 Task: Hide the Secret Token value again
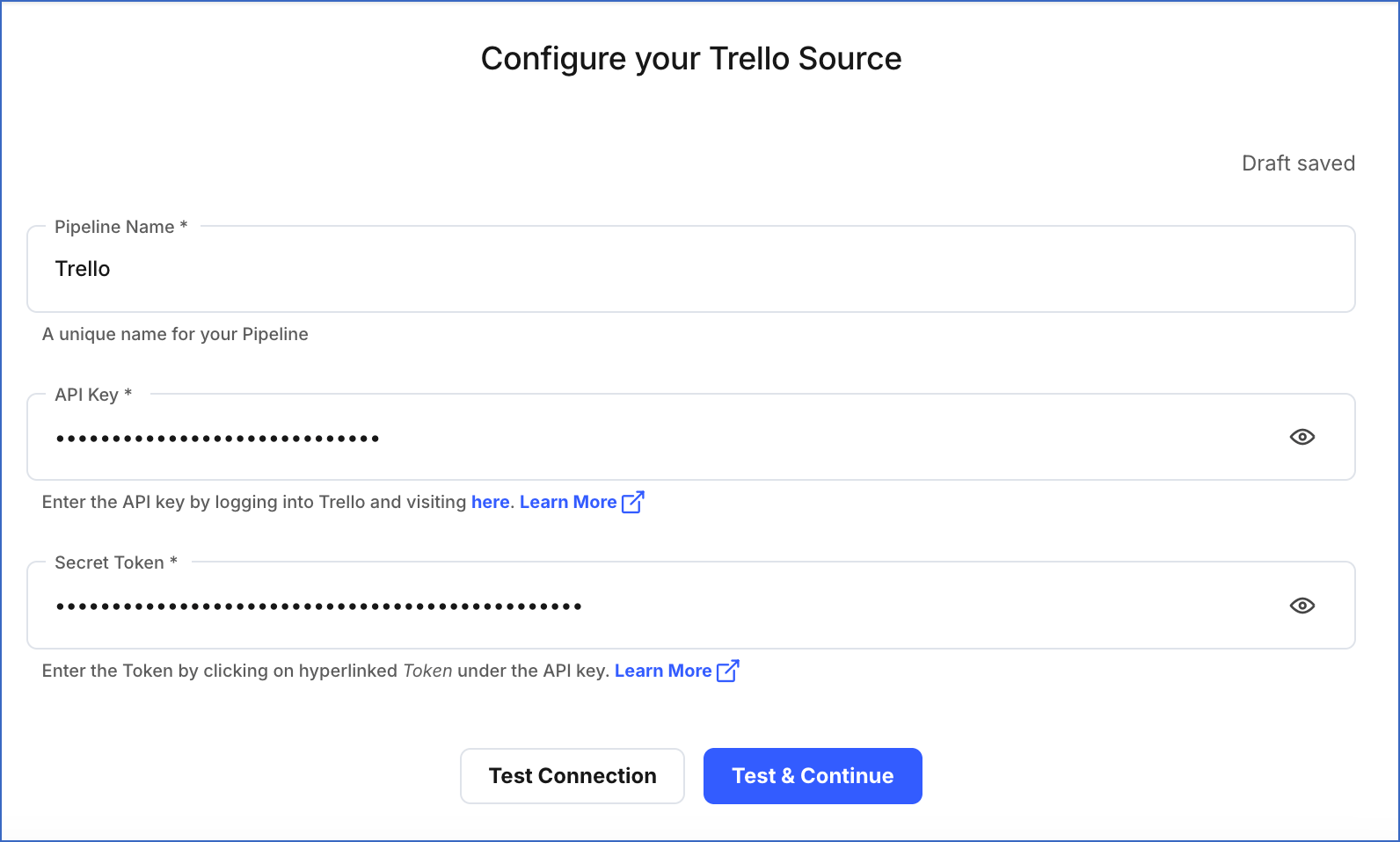(1303, 605)
